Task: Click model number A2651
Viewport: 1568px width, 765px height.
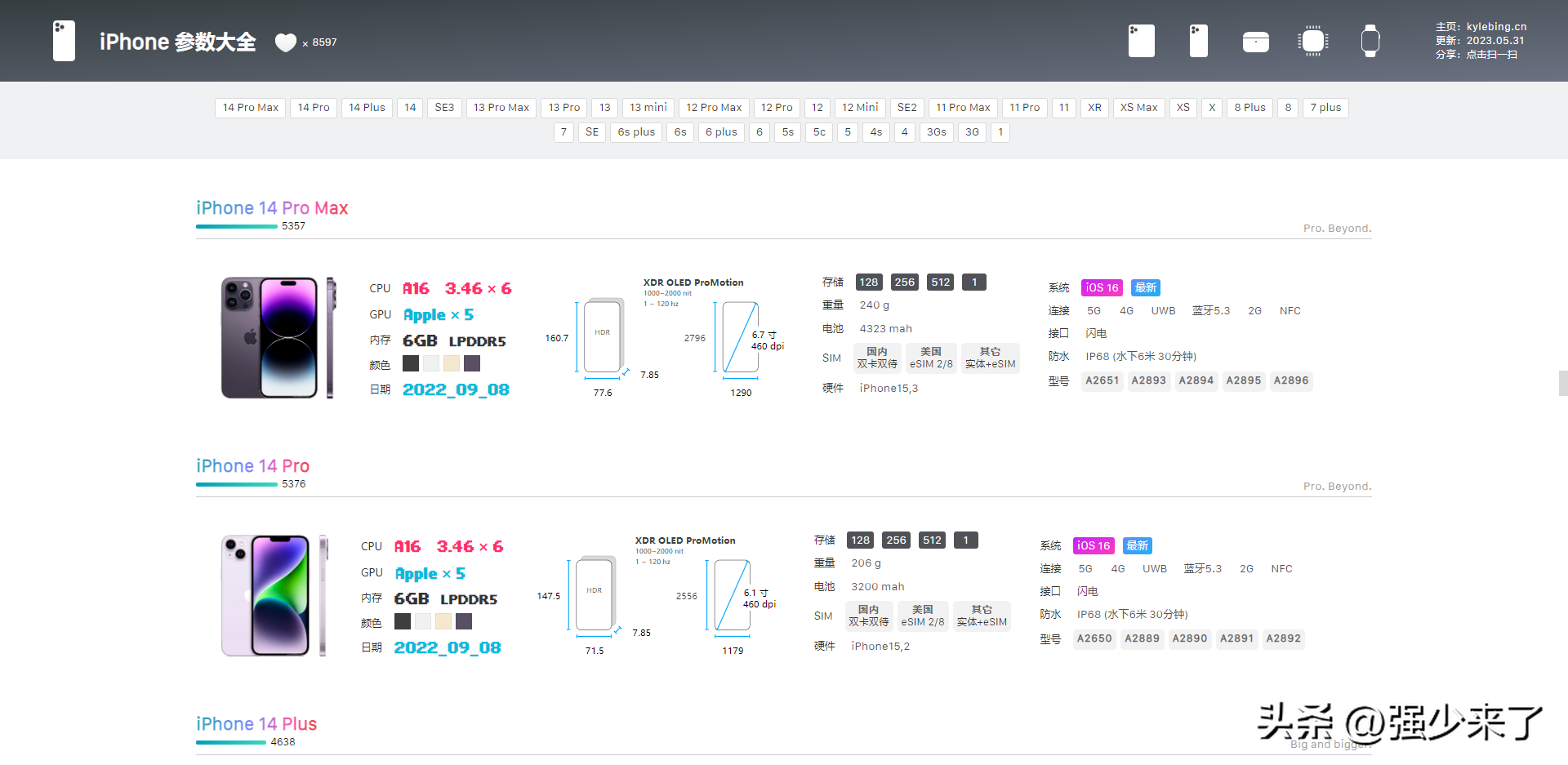Action: [x=1102, y=381]
